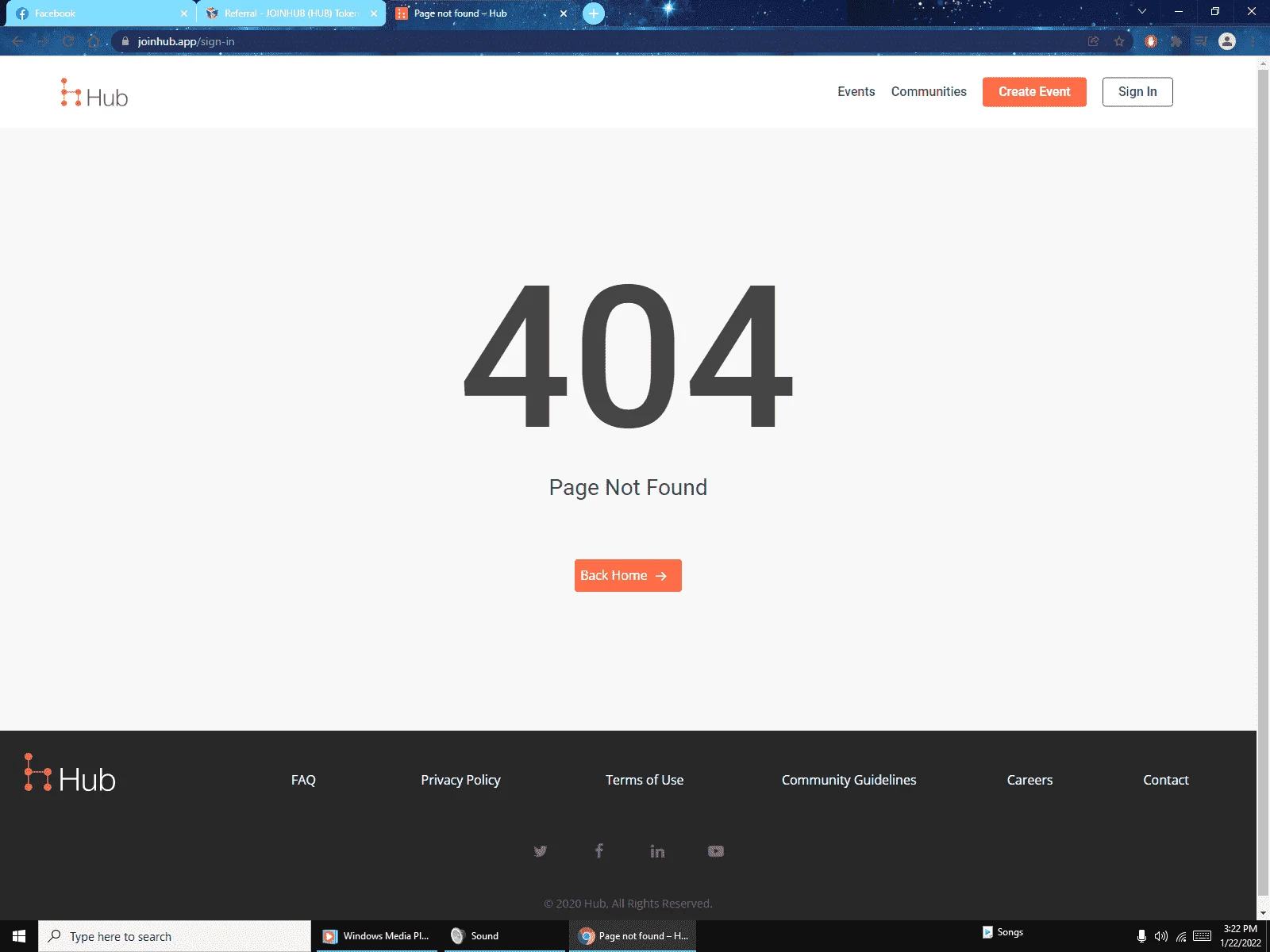
Task: Open the Careers footer link
Action: click(1029, 780)
